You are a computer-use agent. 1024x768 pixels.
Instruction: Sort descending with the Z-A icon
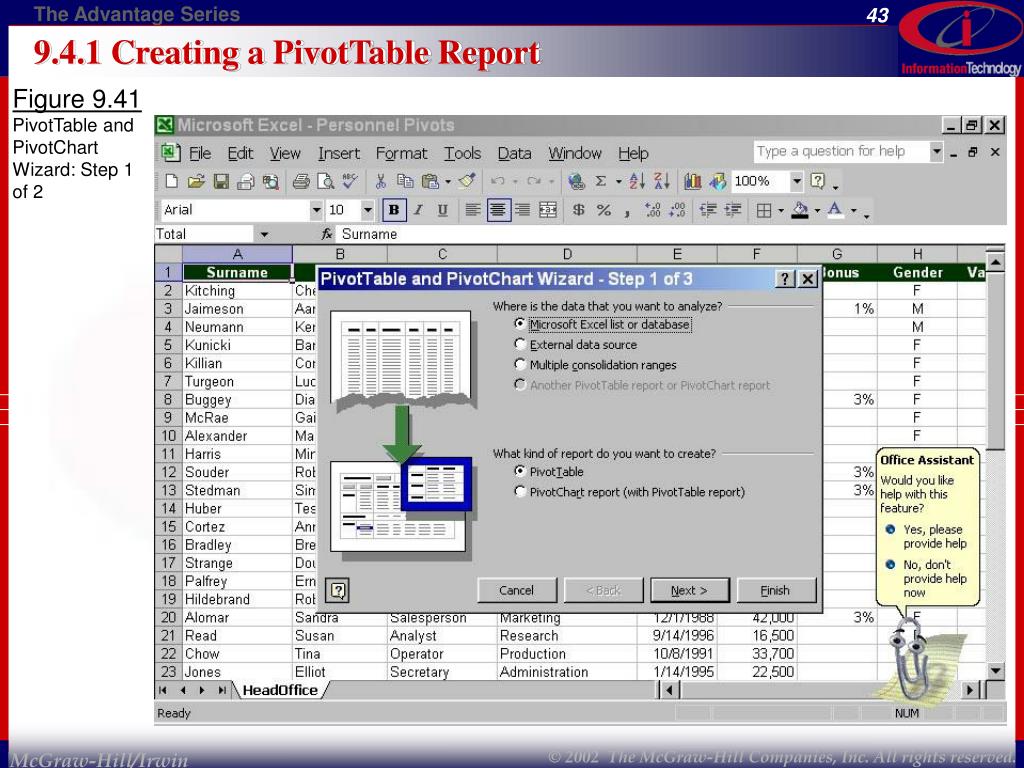click(662, 182)
